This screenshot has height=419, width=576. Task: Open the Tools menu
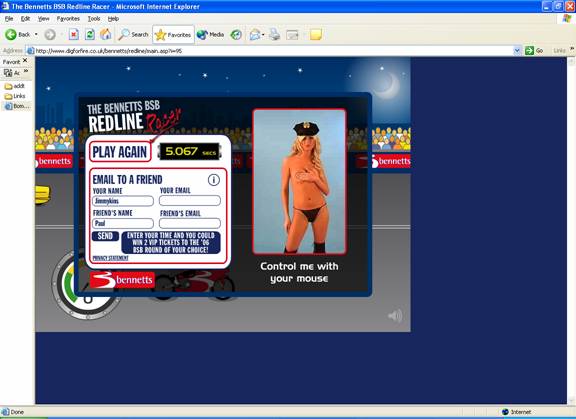(94, 18)
